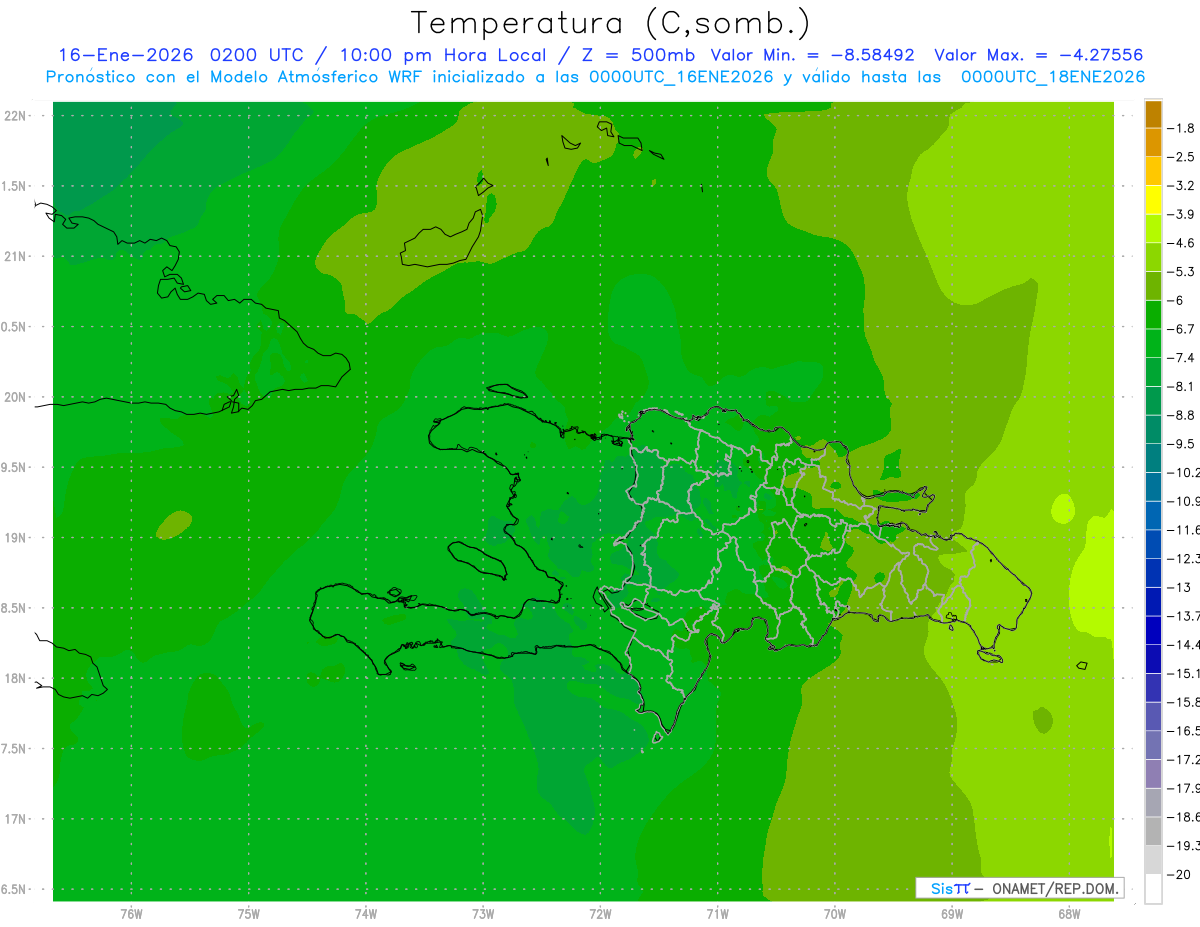Pick the olive-green swatch between -5.3 and -6
The height and width of the screenshot is (927, 1200).
click(1153, 286)
